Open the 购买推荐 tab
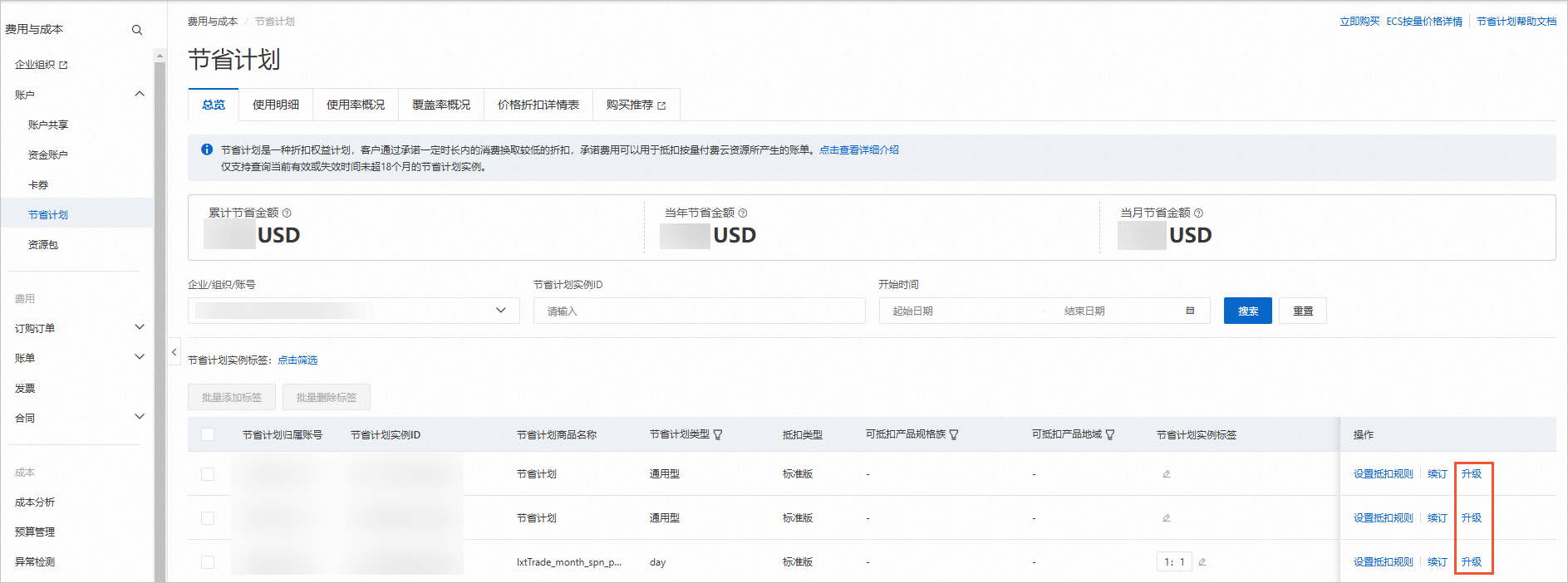Screen dimensions: 1568x583 [637, 105]
